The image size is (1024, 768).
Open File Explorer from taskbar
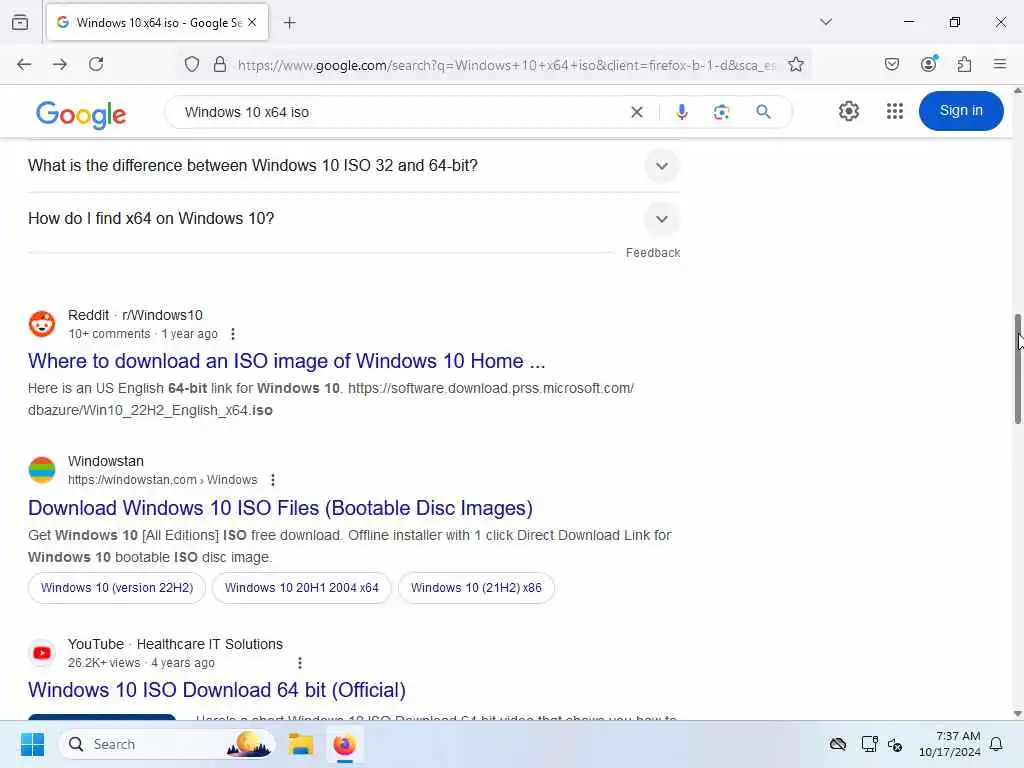coord(301,744)
